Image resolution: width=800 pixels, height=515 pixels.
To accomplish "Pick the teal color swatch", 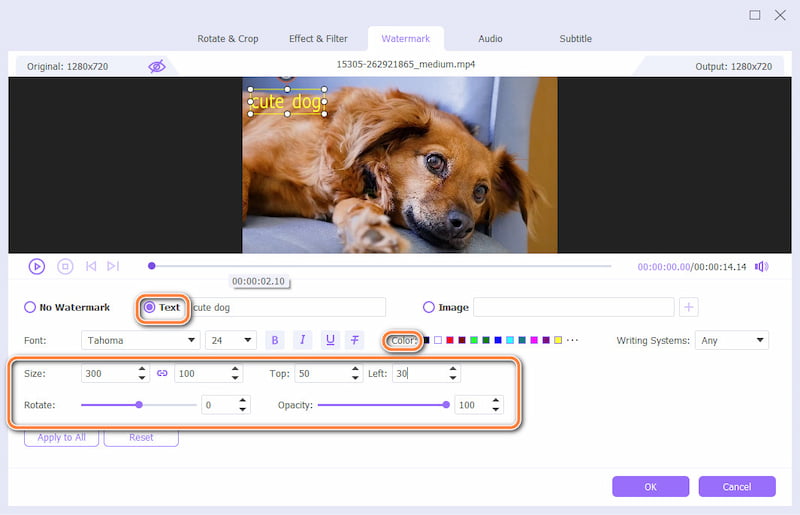I will pos(522,340).
